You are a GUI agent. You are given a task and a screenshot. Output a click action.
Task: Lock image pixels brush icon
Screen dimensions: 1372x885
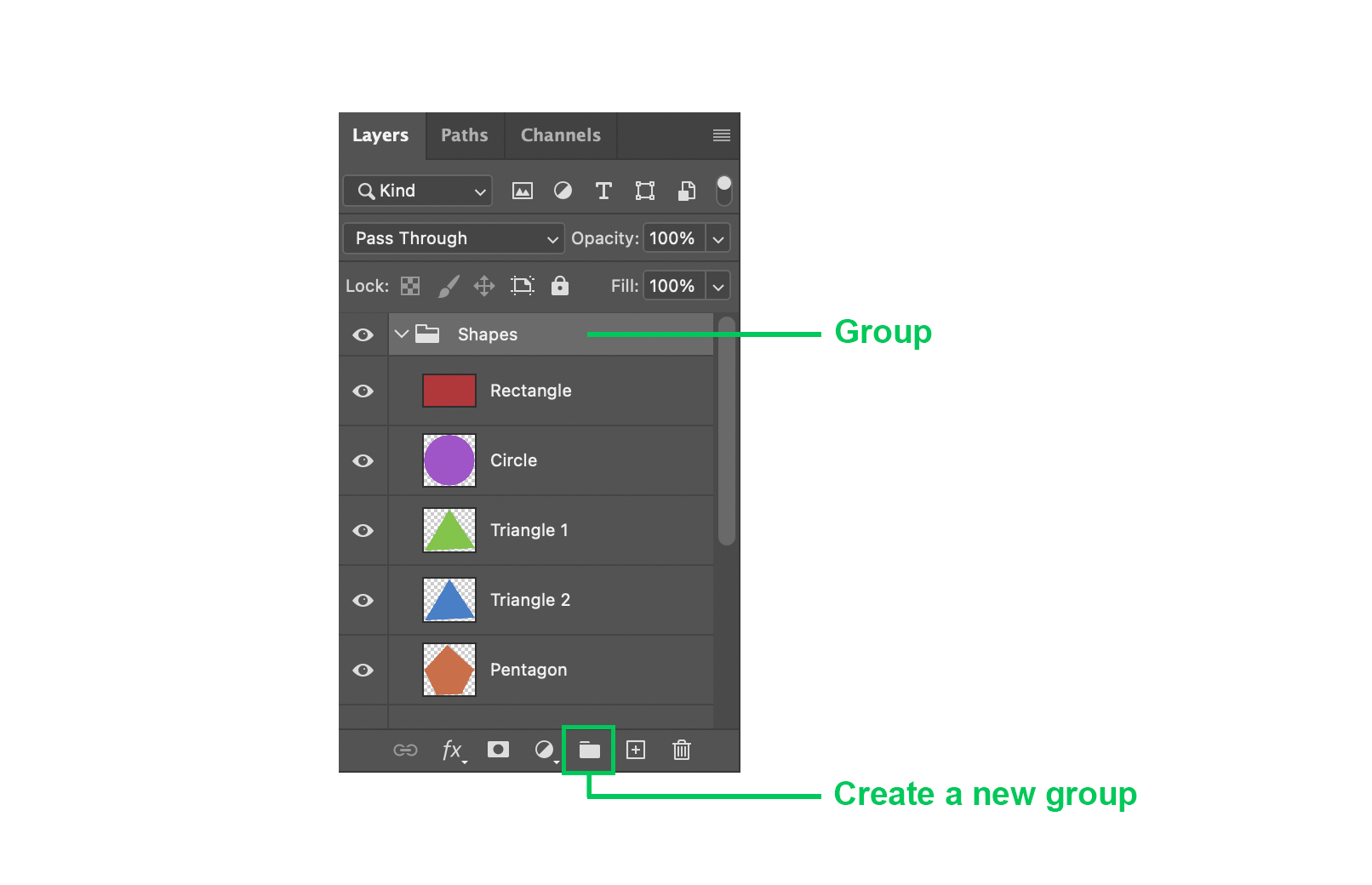click(x=449, y=286)
